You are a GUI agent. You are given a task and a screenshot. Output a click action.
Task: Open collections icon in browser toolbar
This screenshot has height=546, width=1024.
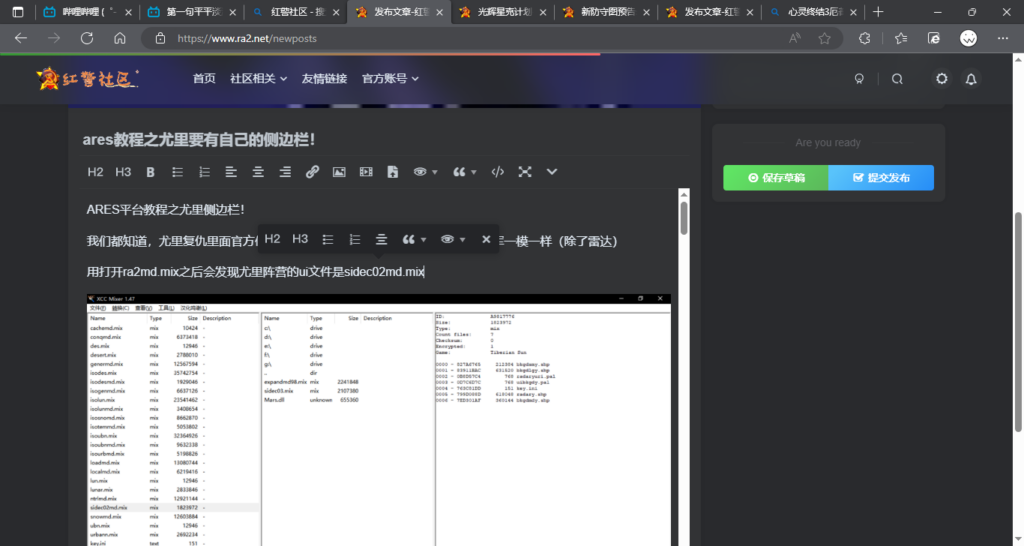934,39
